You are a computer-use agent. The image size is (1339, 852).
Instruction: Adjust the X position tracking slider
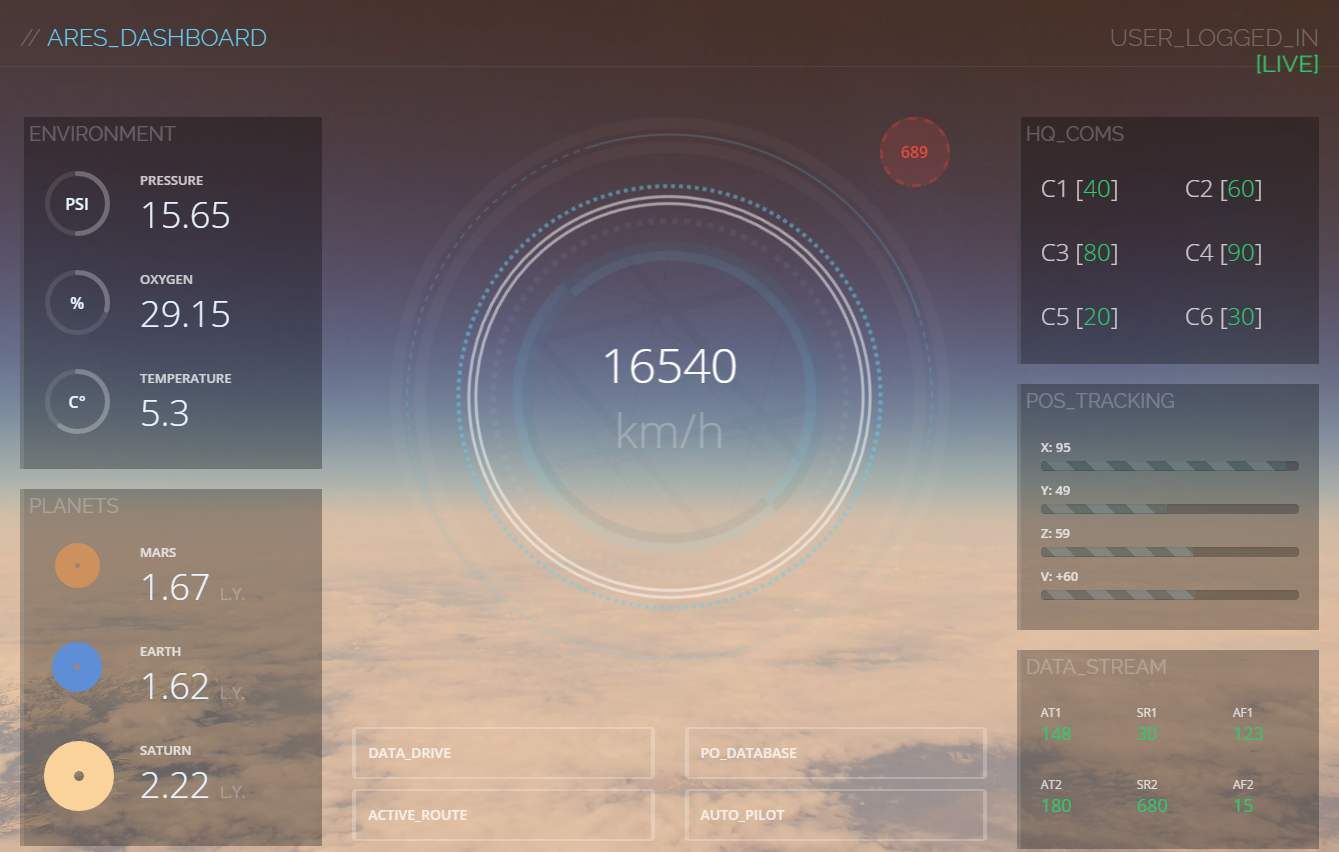coord(1169,464)
